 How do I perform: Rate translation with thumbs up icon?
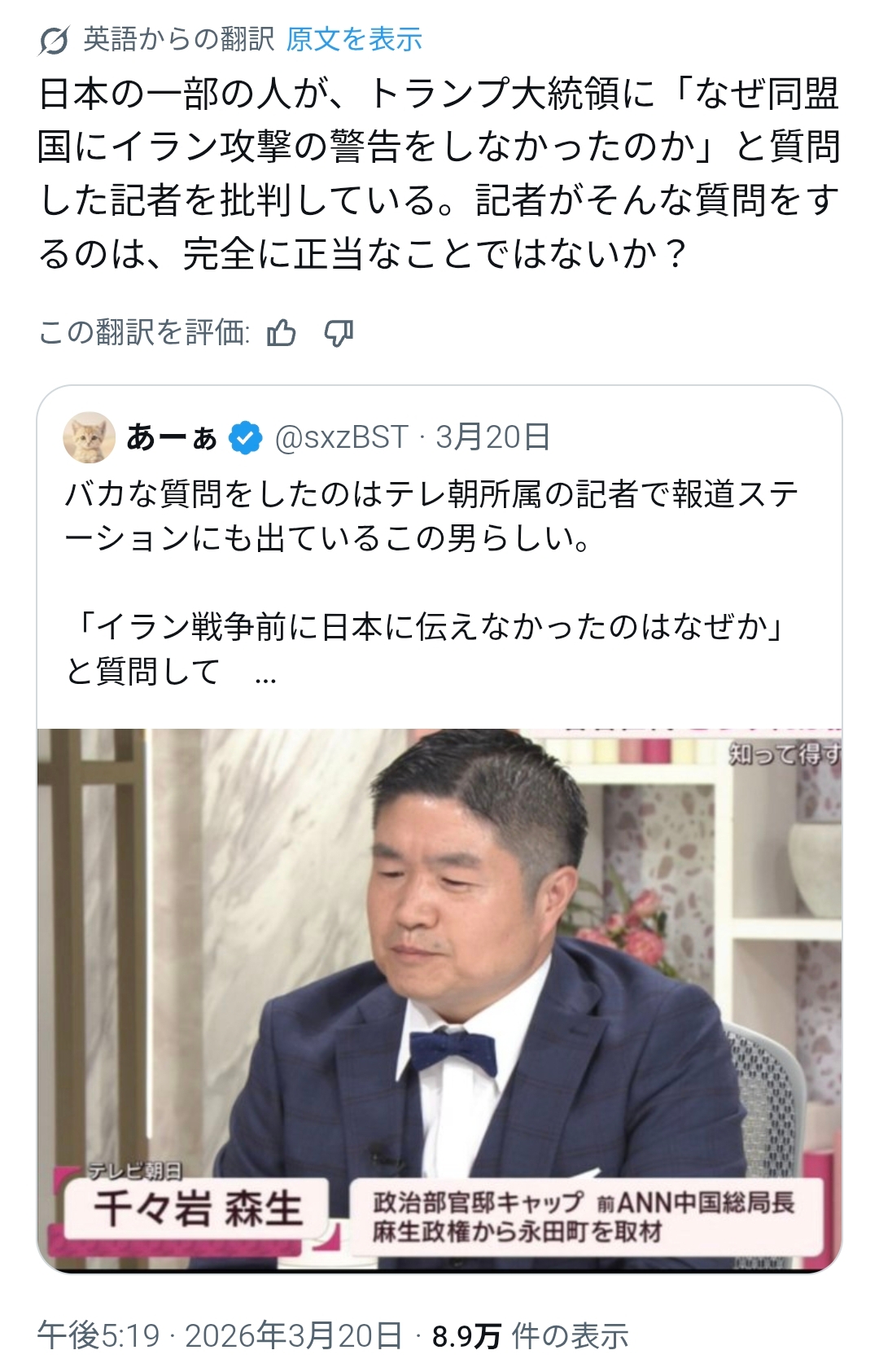pos(282,332)
